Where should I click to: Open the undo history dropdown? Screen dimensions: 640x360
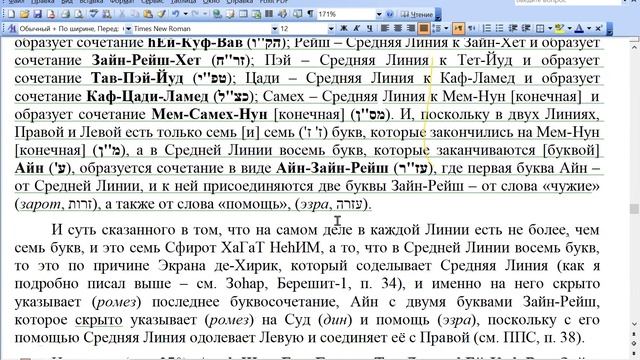coord(185,14)
